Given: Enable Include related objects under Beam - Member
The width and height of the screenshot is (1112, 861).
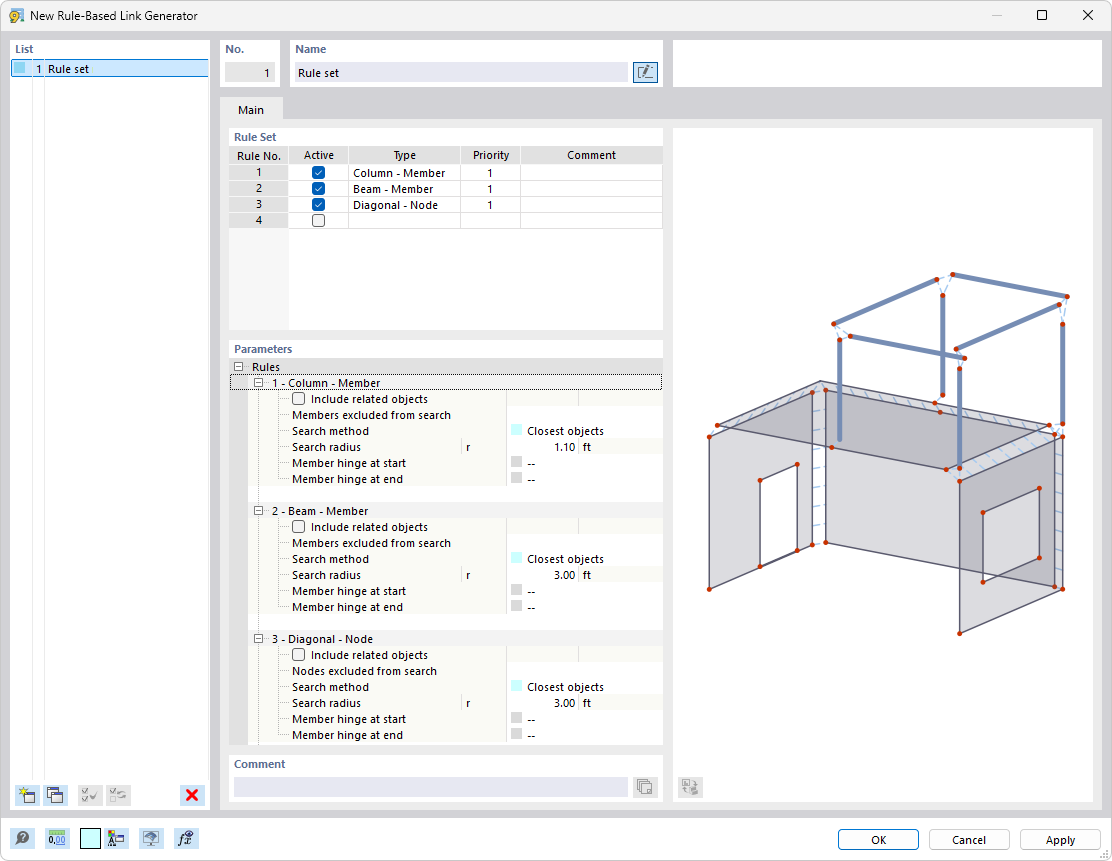Looking at the screenshot, I should tap(299, 527).
